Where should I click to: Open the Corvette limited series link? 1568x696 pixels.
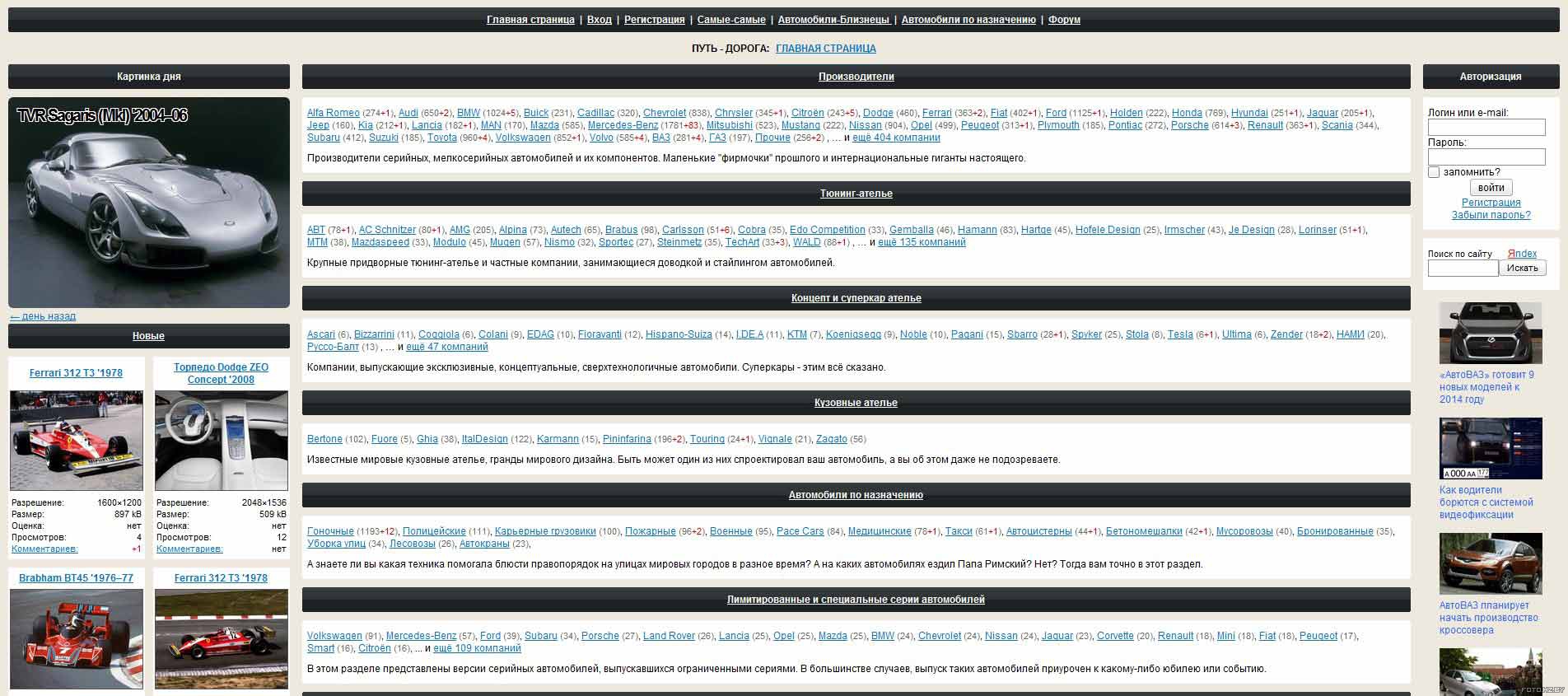pyautogui.click(x=1115, y=636)
